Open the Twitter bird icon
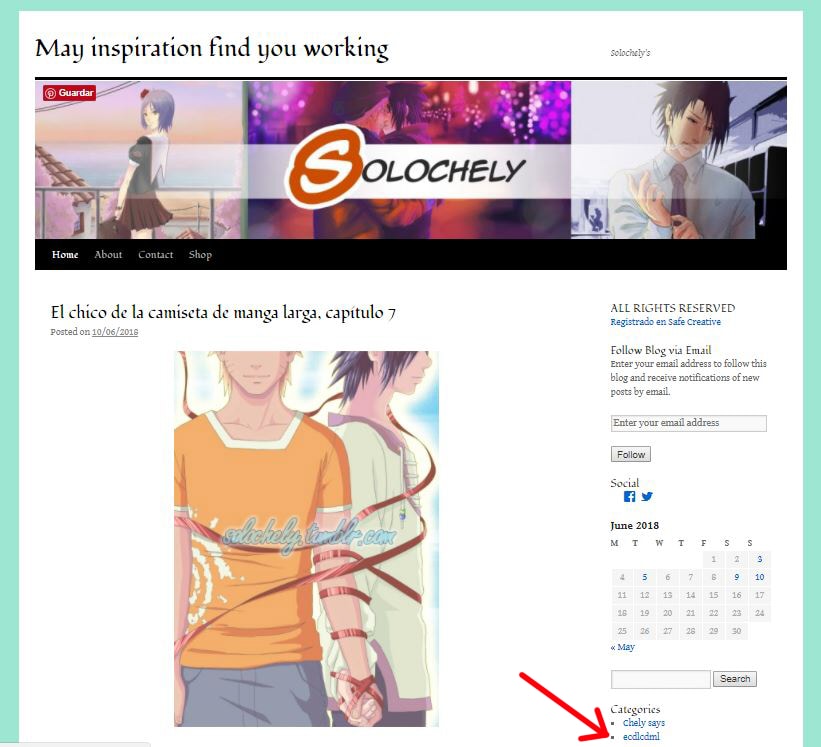This screenshot has height=747, width=821. 647,496
